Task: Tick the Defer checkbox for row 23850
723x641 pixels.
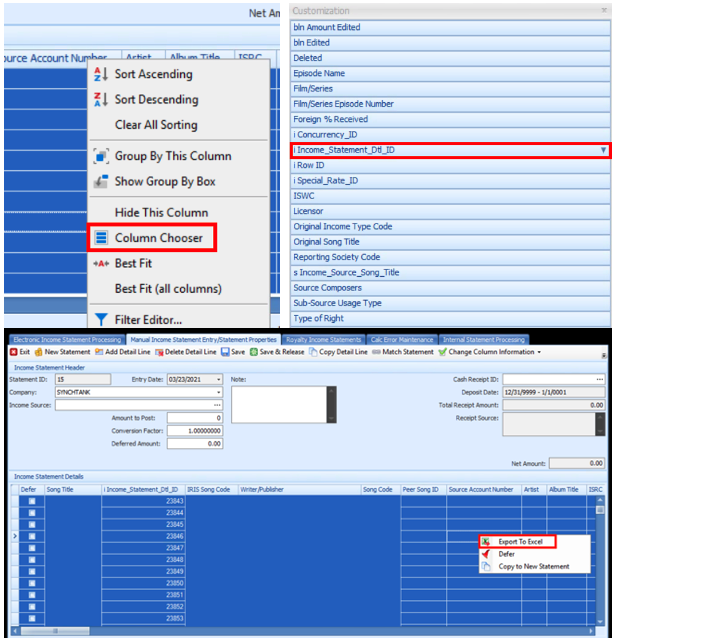Action: coord(31,583)
